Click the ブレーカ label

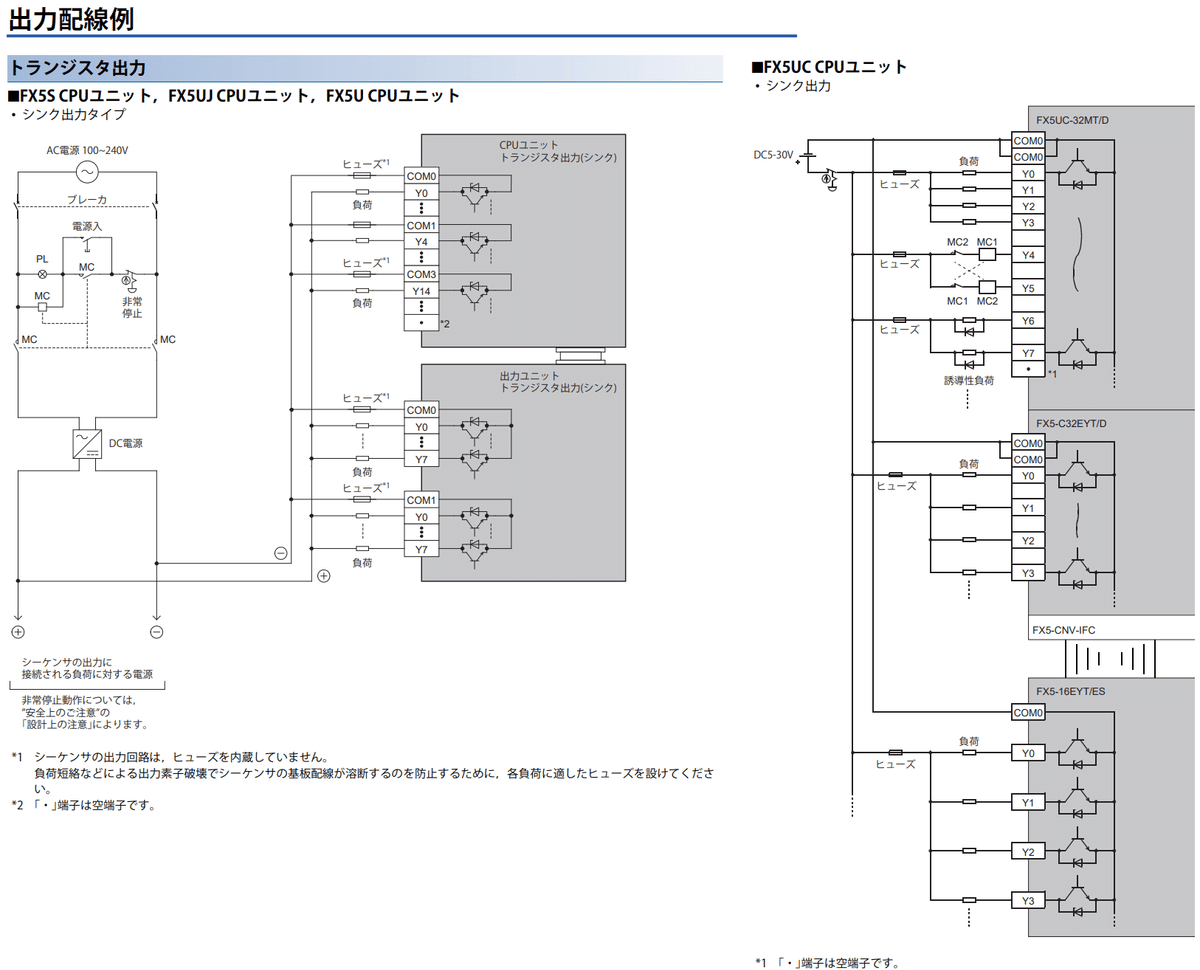[87, 199]
